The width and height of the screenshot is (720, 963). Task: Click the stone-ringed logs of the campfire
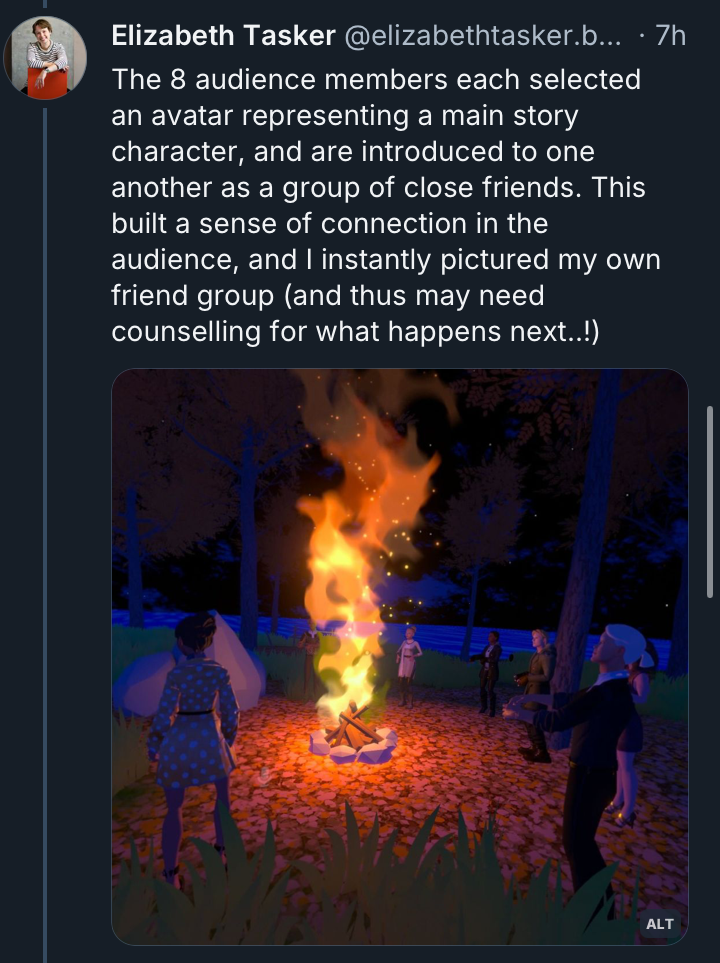pos(350,733)
